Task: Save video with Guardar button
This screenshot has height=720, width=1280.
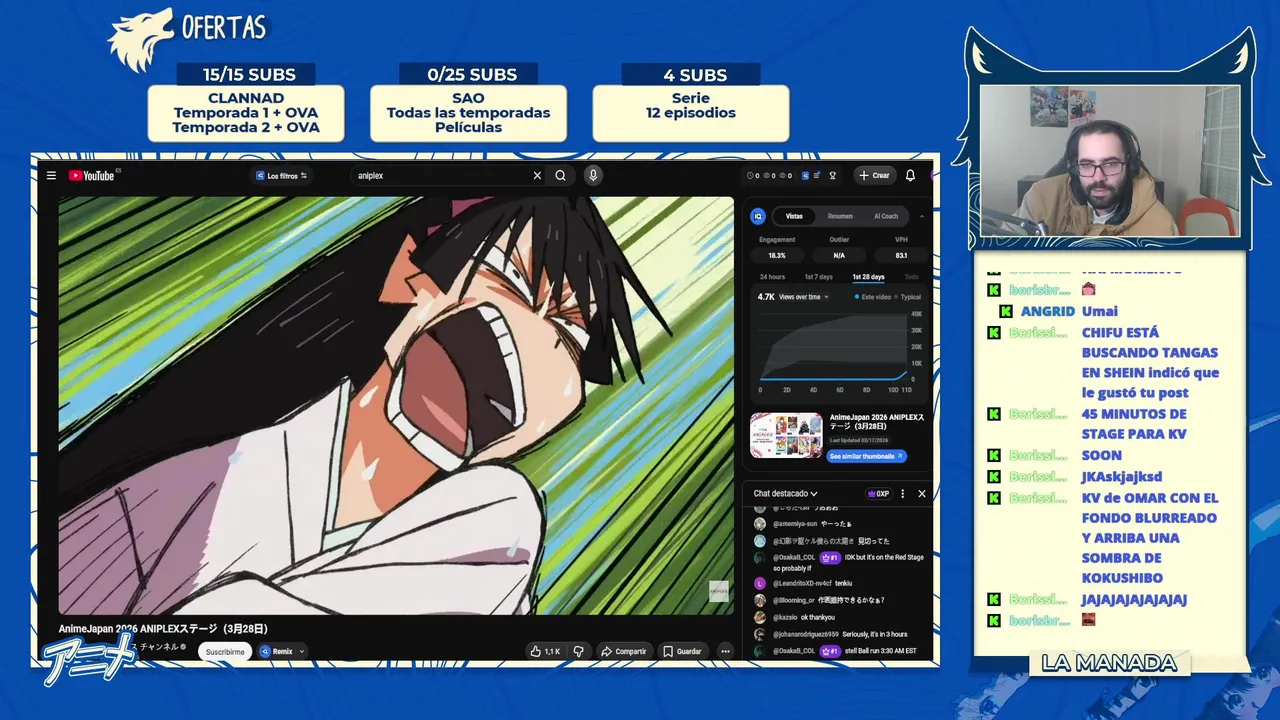Action: click(x=683, y=651)
